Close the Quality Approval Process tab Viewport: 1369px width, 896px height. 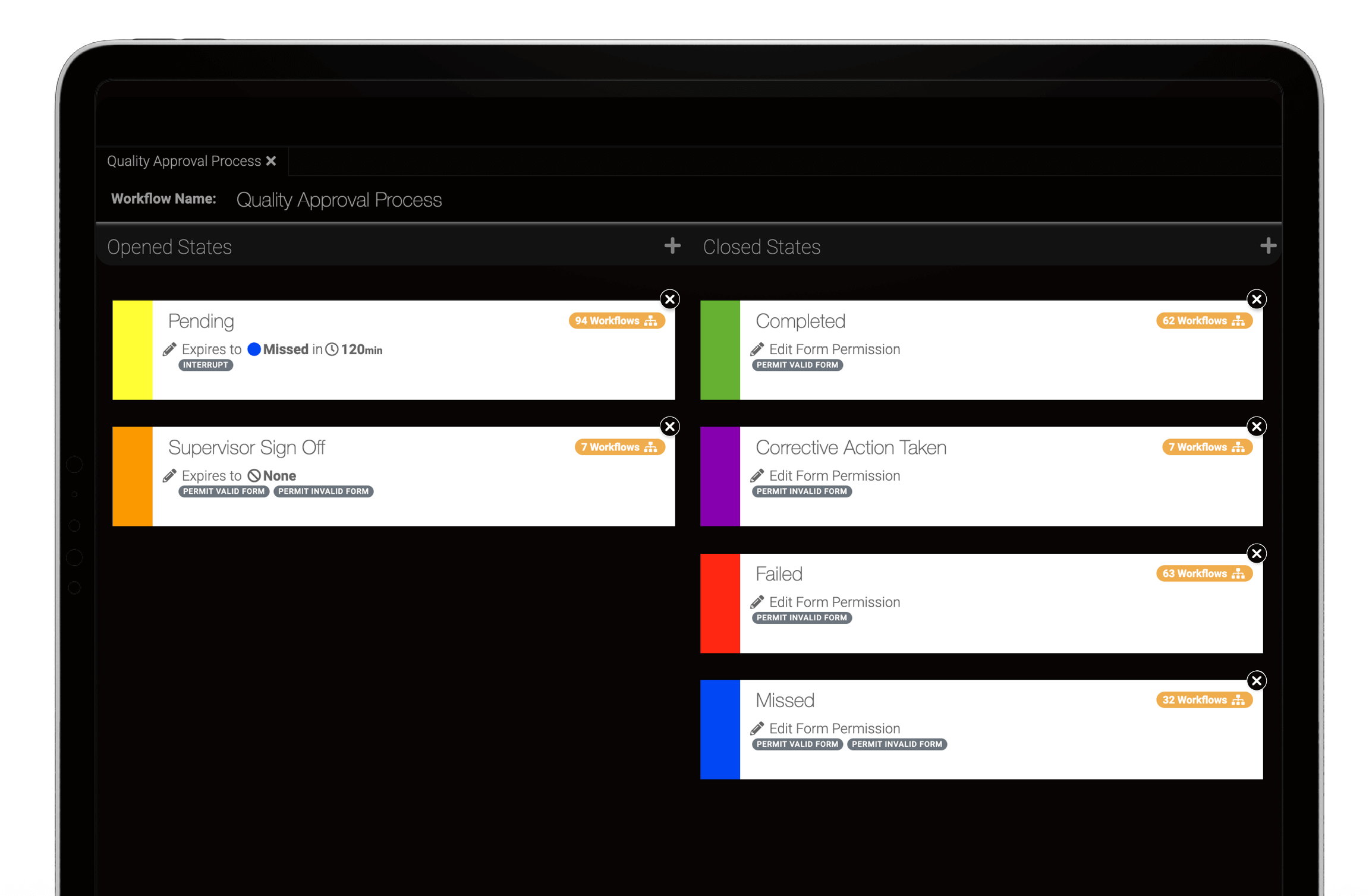(x=272, y=160)
